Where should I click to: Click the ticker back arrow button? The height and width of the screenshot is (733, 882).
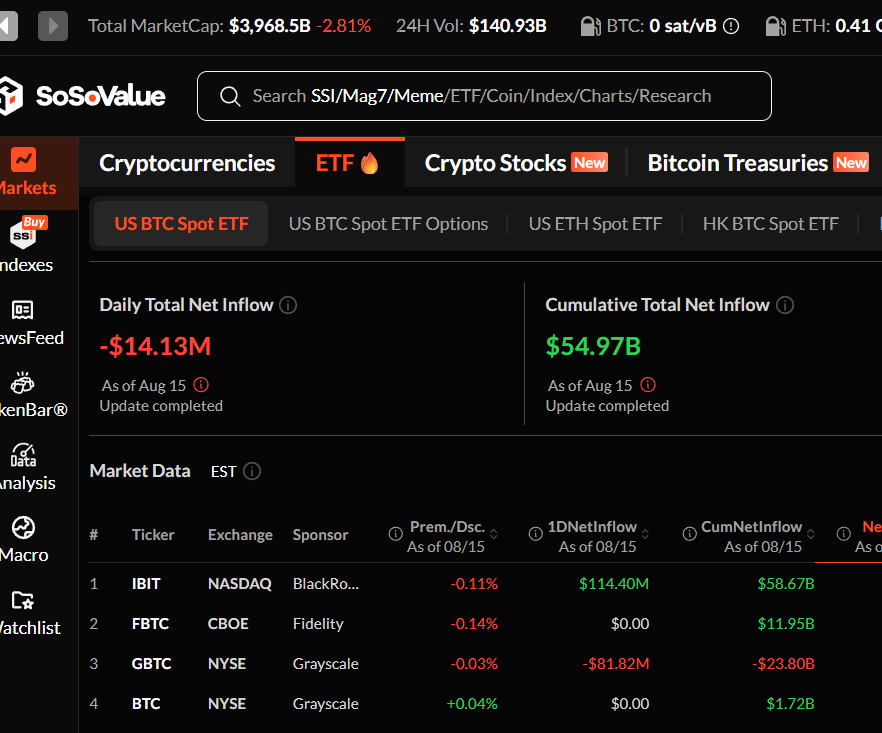point(8,26)
